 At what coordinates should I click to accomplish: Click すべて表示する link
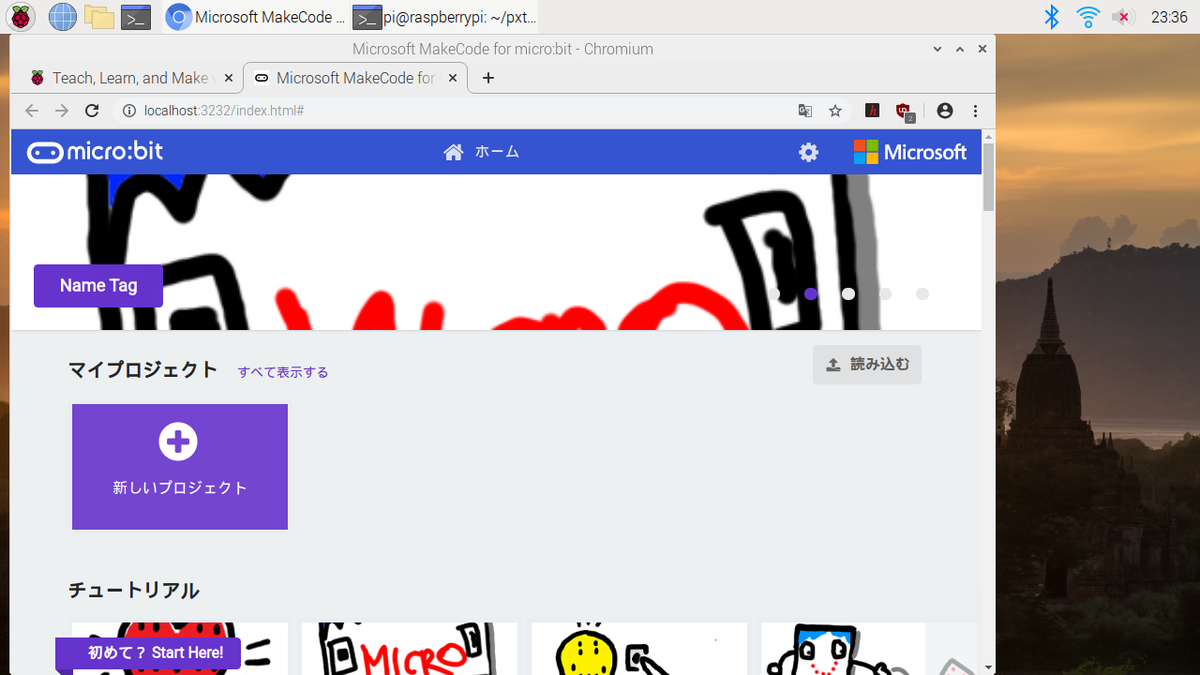click(x=283, y=372)
